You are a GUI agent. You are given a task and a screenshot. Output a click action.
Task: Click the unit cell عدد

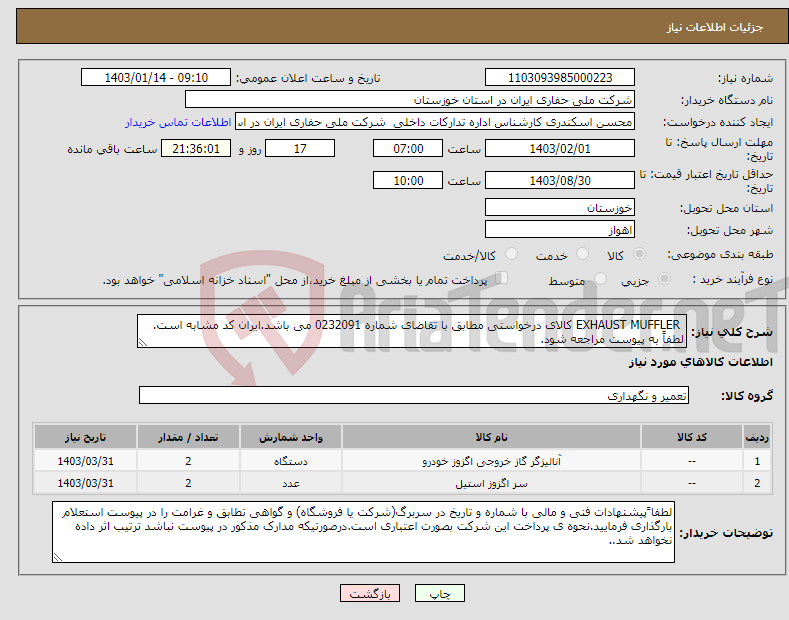(291, 483)
